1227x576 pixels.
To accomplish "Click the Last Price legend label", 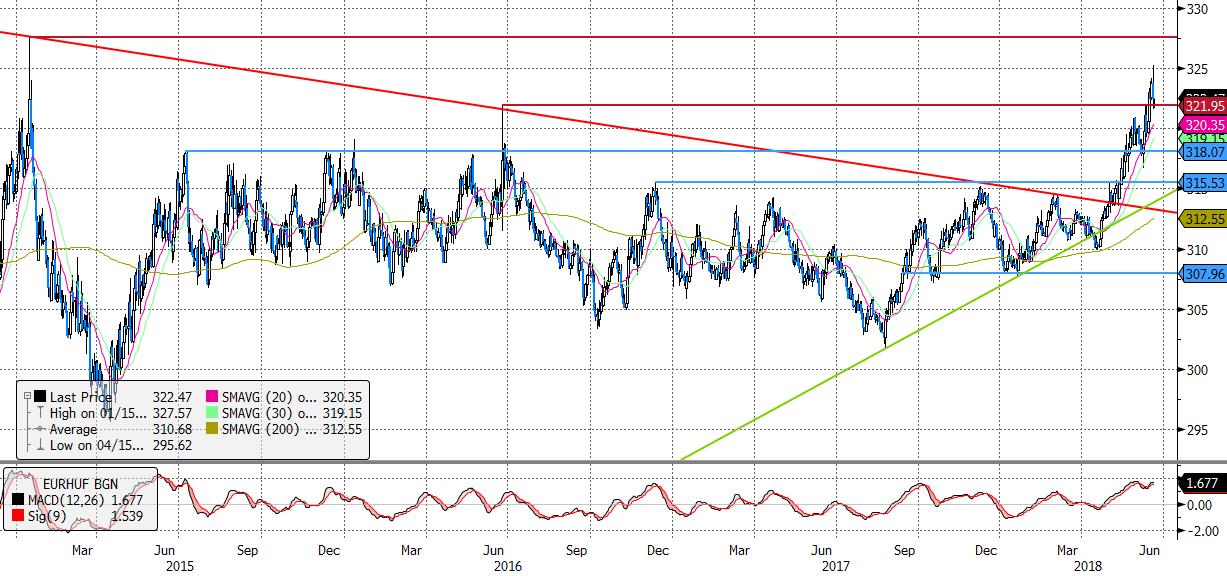I will 80,397.
